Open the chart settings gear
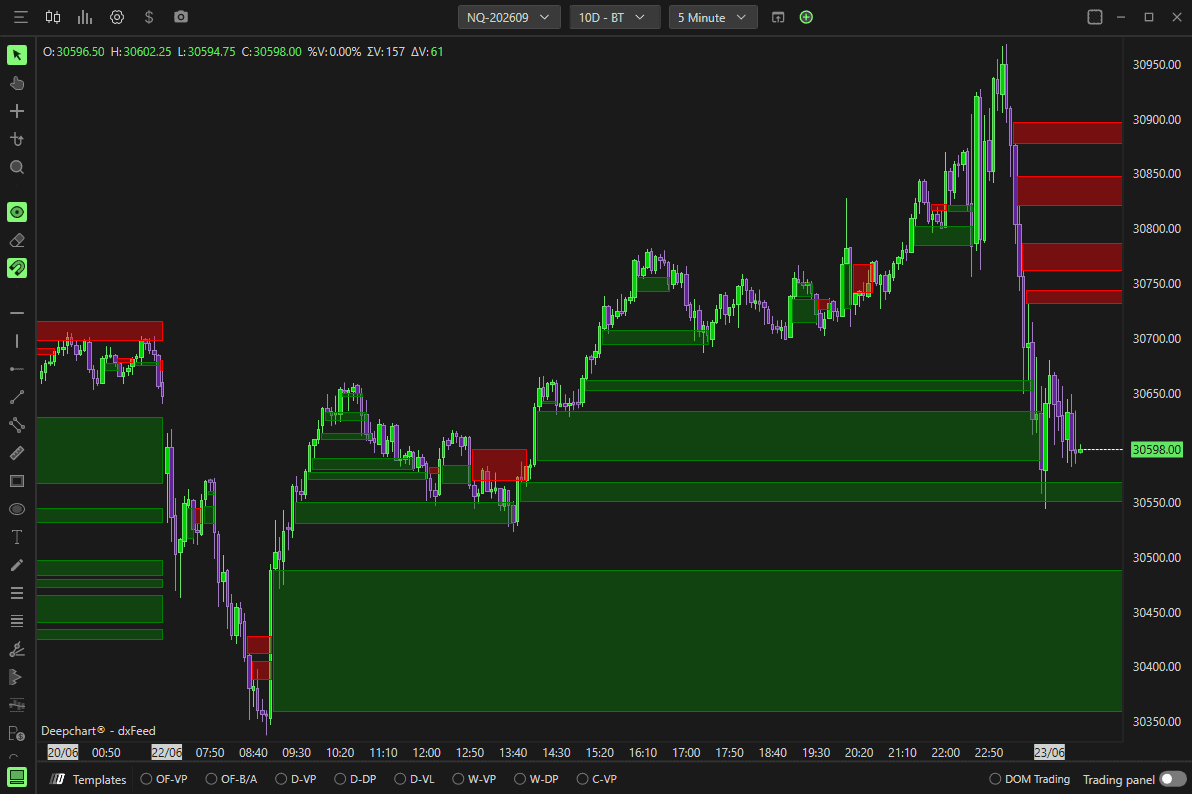1192x794 pixels. [x=117, y=17]
